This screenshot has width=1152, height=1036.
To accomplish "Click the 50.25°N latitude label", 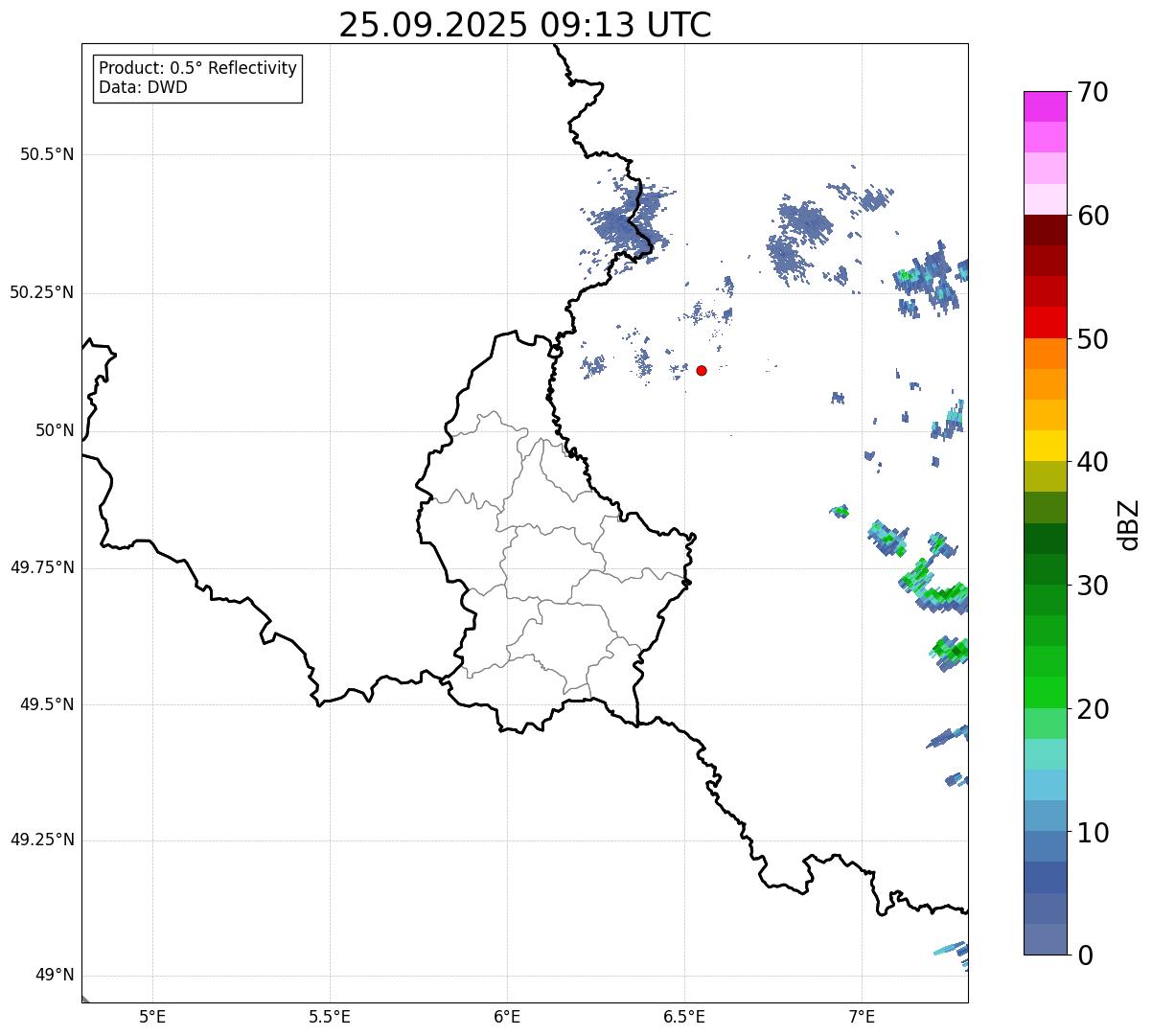I will click(42, 292).
